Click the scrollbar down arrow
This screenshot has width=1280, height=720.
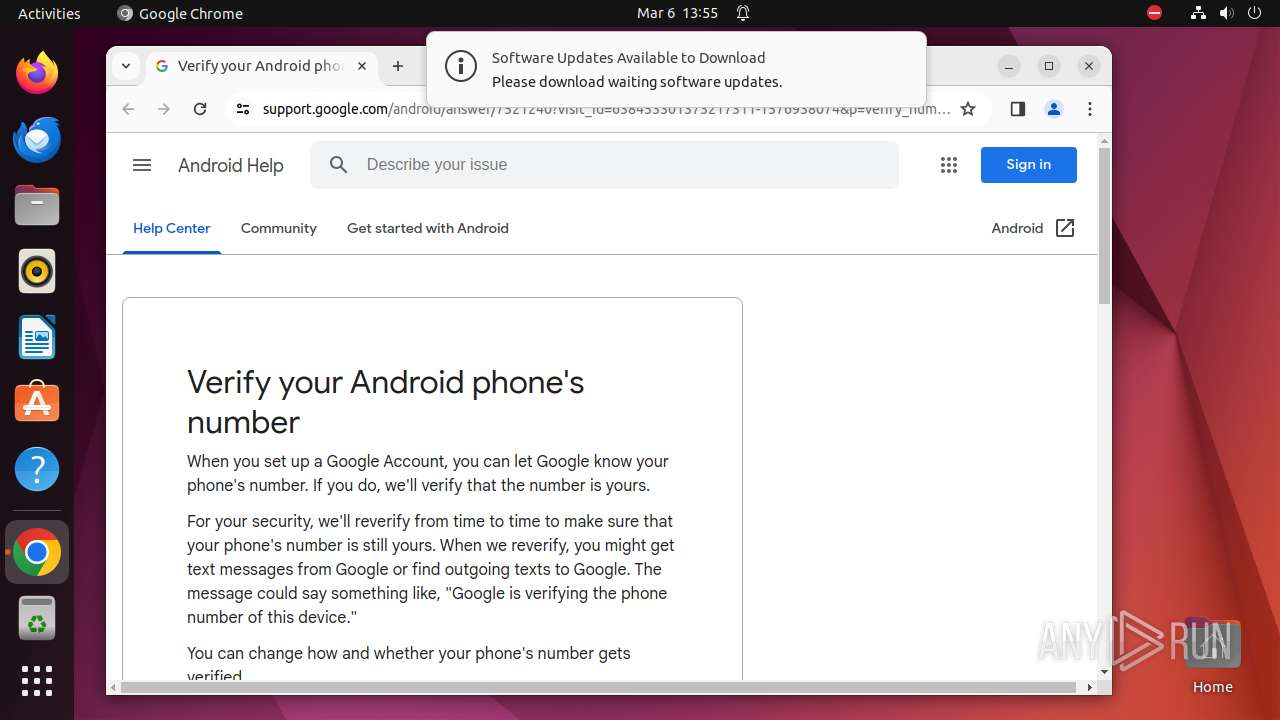pyautogui.click(x=1104, y=673)
